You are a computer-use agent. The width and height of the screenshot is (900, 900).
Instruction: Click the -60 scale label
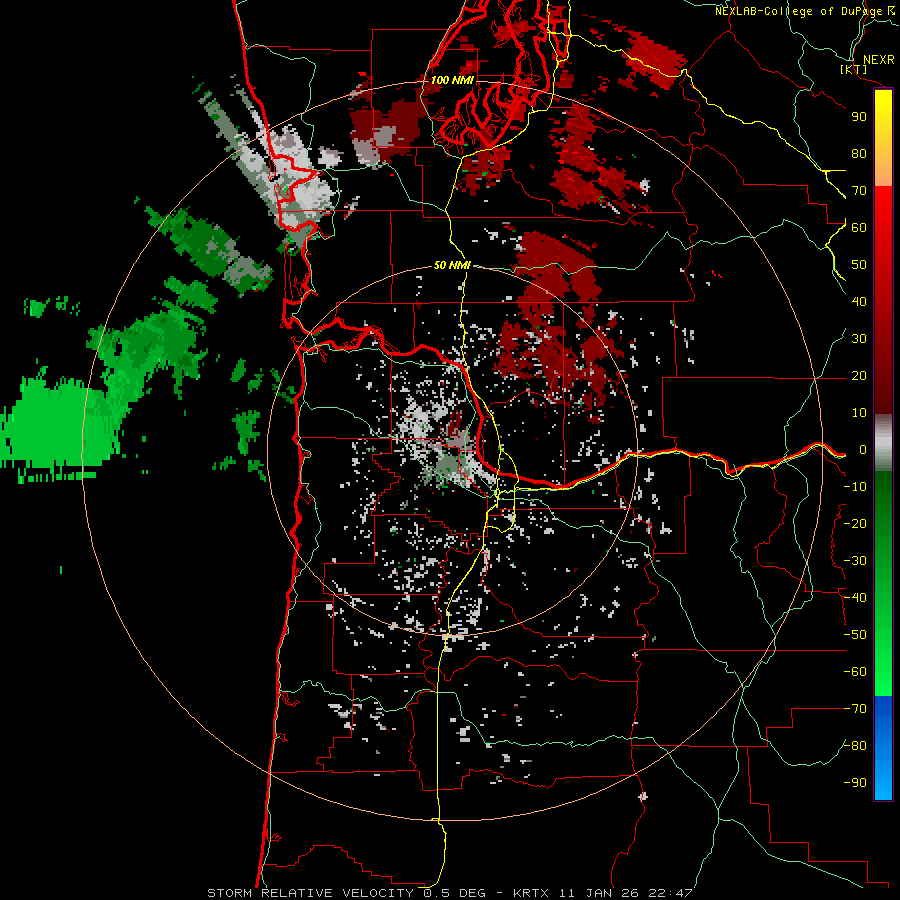(855, 672)
